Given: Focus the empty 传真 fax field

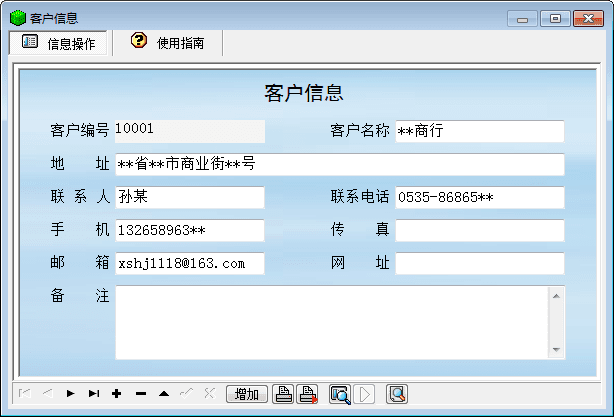Looking at the screenshot, I should [x=479, y=230].
